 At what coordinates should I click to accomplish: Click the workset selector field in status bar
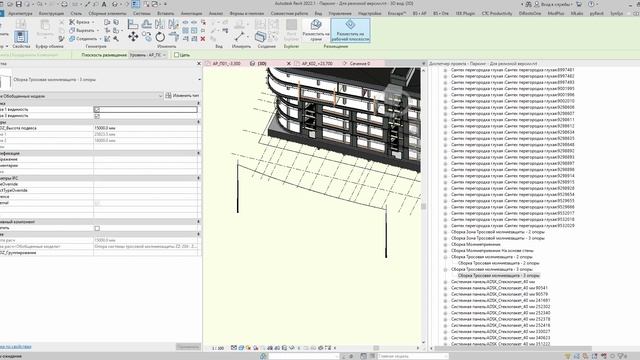(303, 356)
